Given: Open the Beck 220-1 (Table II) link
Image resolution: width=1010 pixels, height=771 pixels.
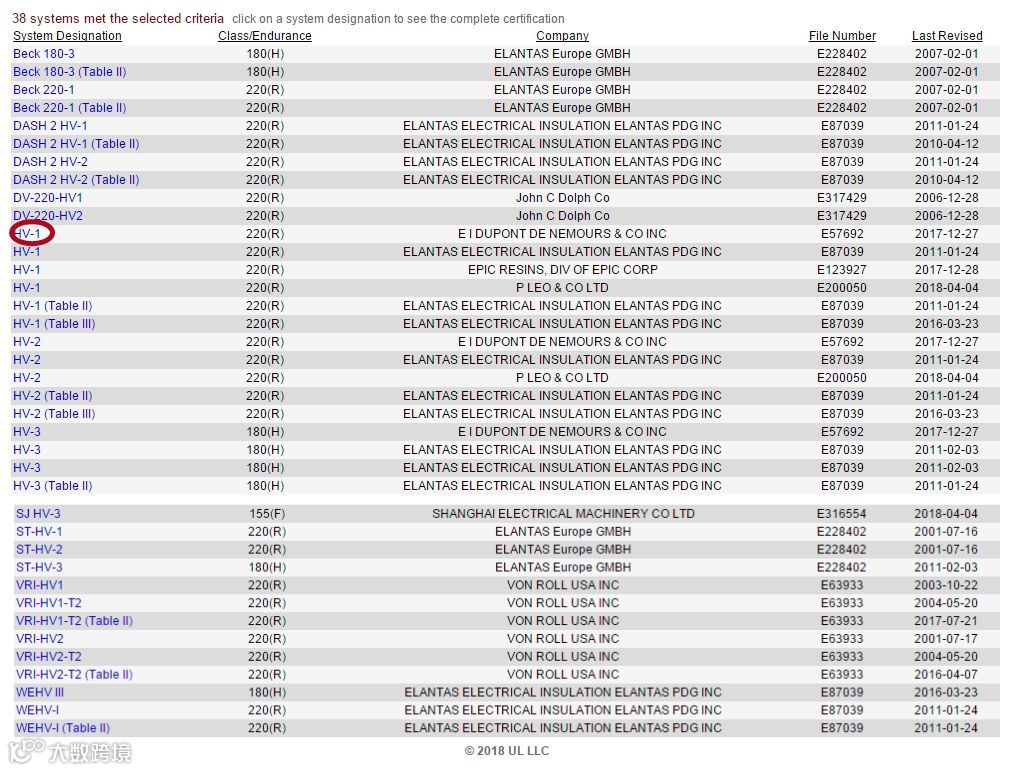Looking at the screenshot, I should coord(70,108).
